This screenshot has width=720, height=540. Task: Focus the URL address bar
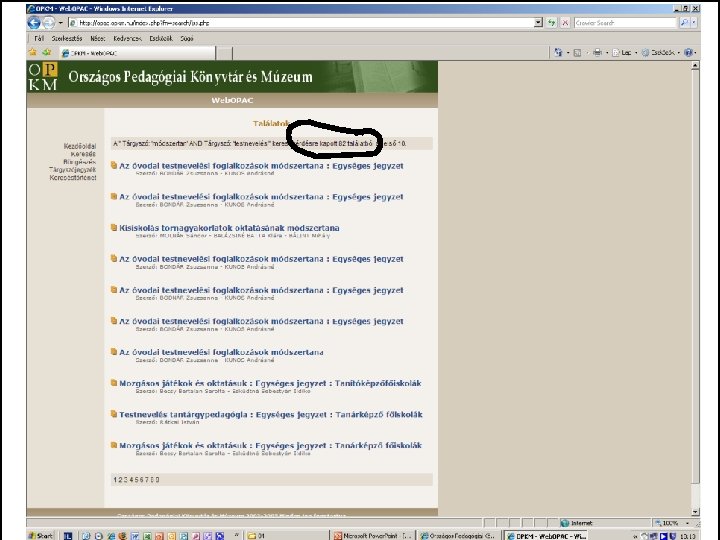(301, 22)
